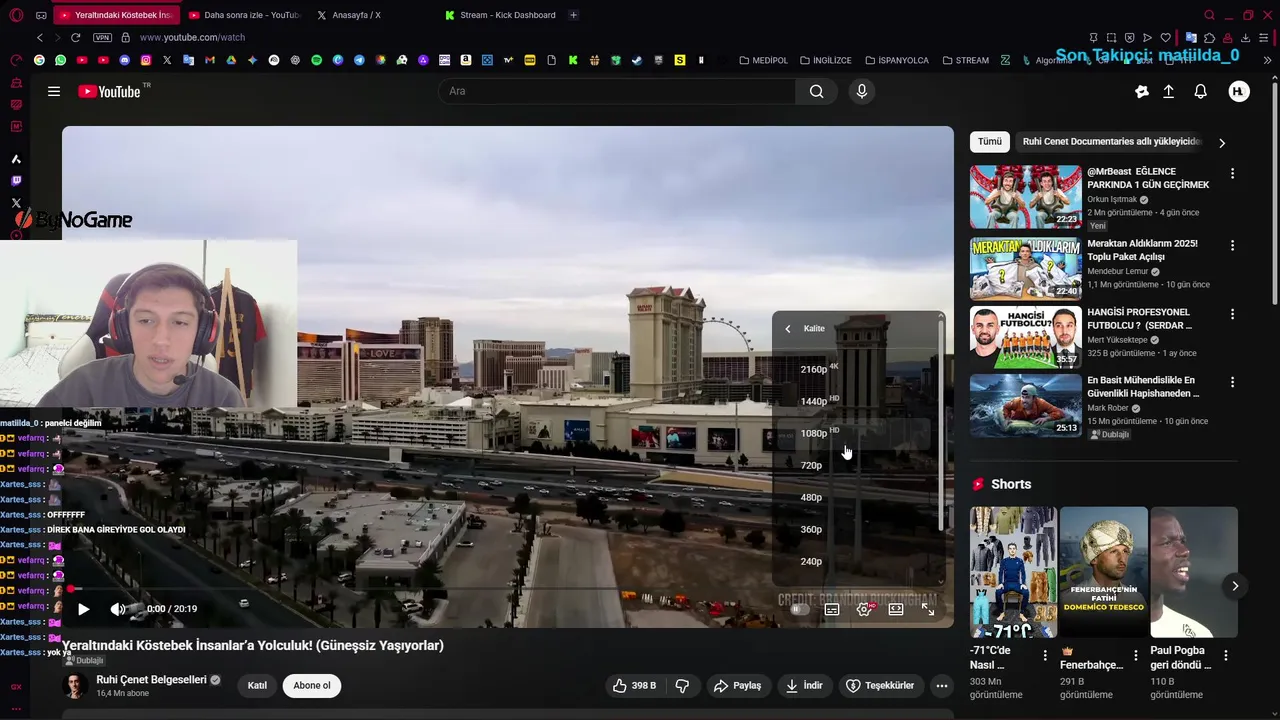This screenshot has width=1280, height=720.
Task: Go back in browser history
Action: pos(40,37)
